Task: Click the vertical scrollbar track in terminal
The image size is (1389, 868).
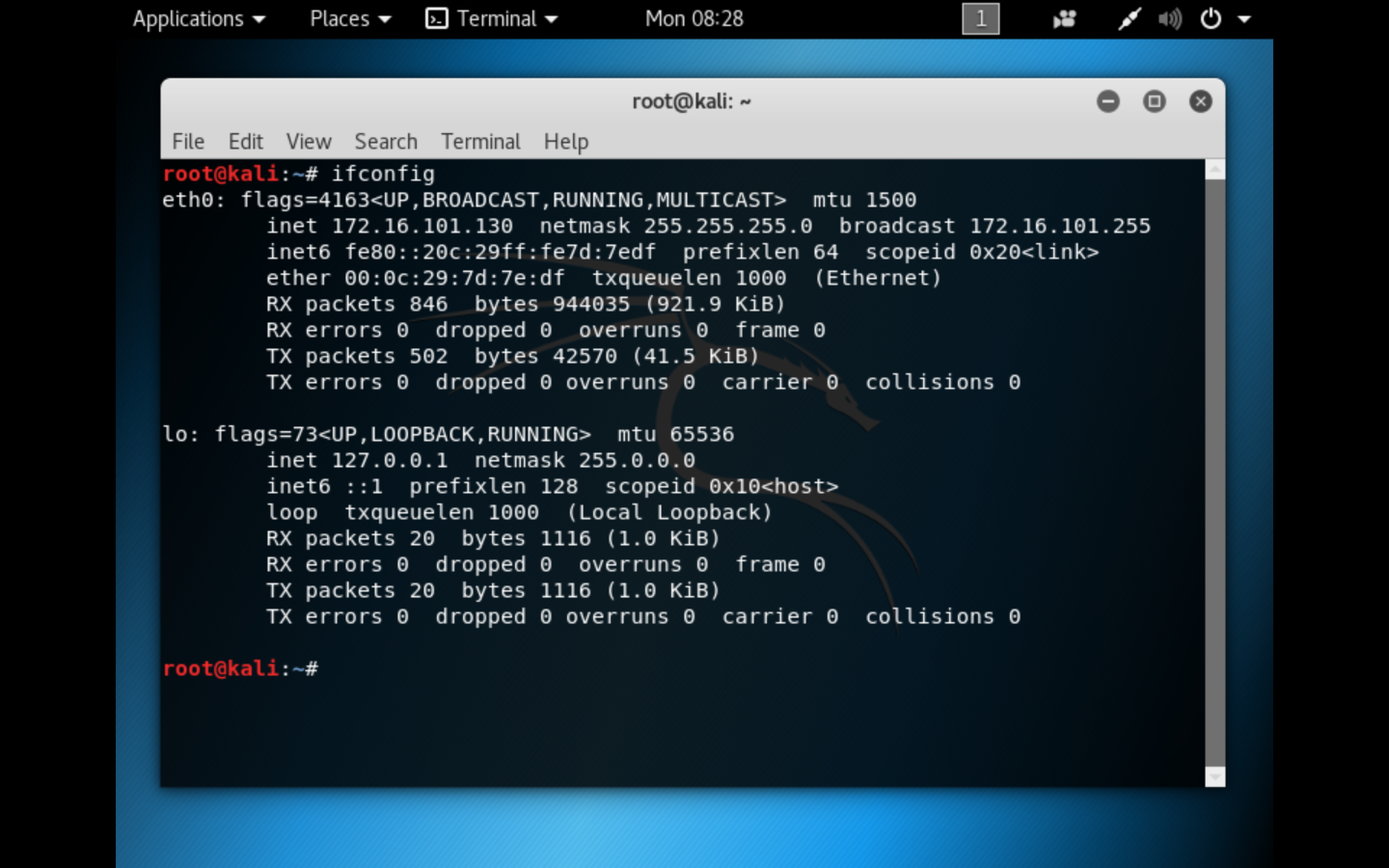Action: pos(1214,473)
